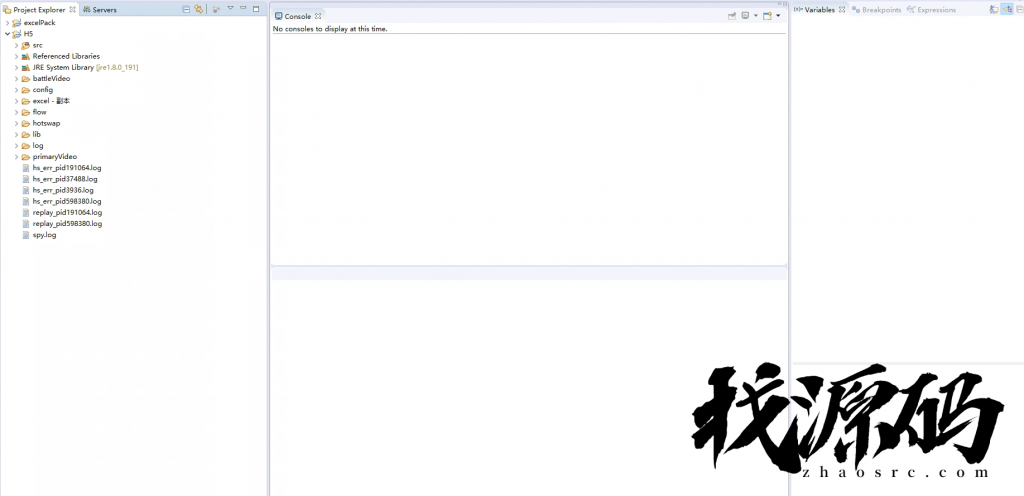Viewport: 1024px width, 496px height.
Task: Click the hotswap folder icon
Action: (x=25, y=123)
